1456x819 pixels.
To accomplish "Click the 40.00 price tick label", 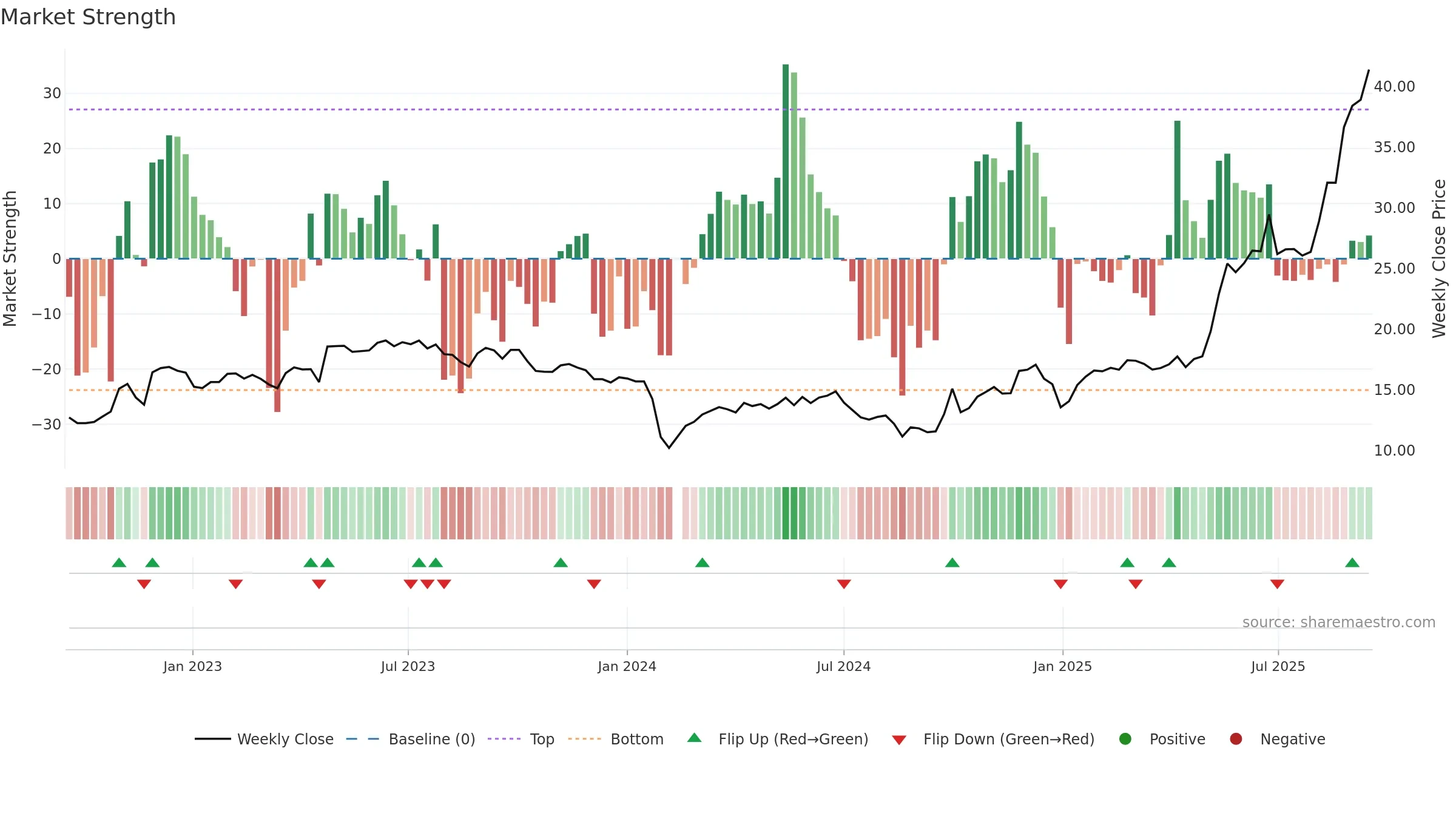I will (1394, 87).
